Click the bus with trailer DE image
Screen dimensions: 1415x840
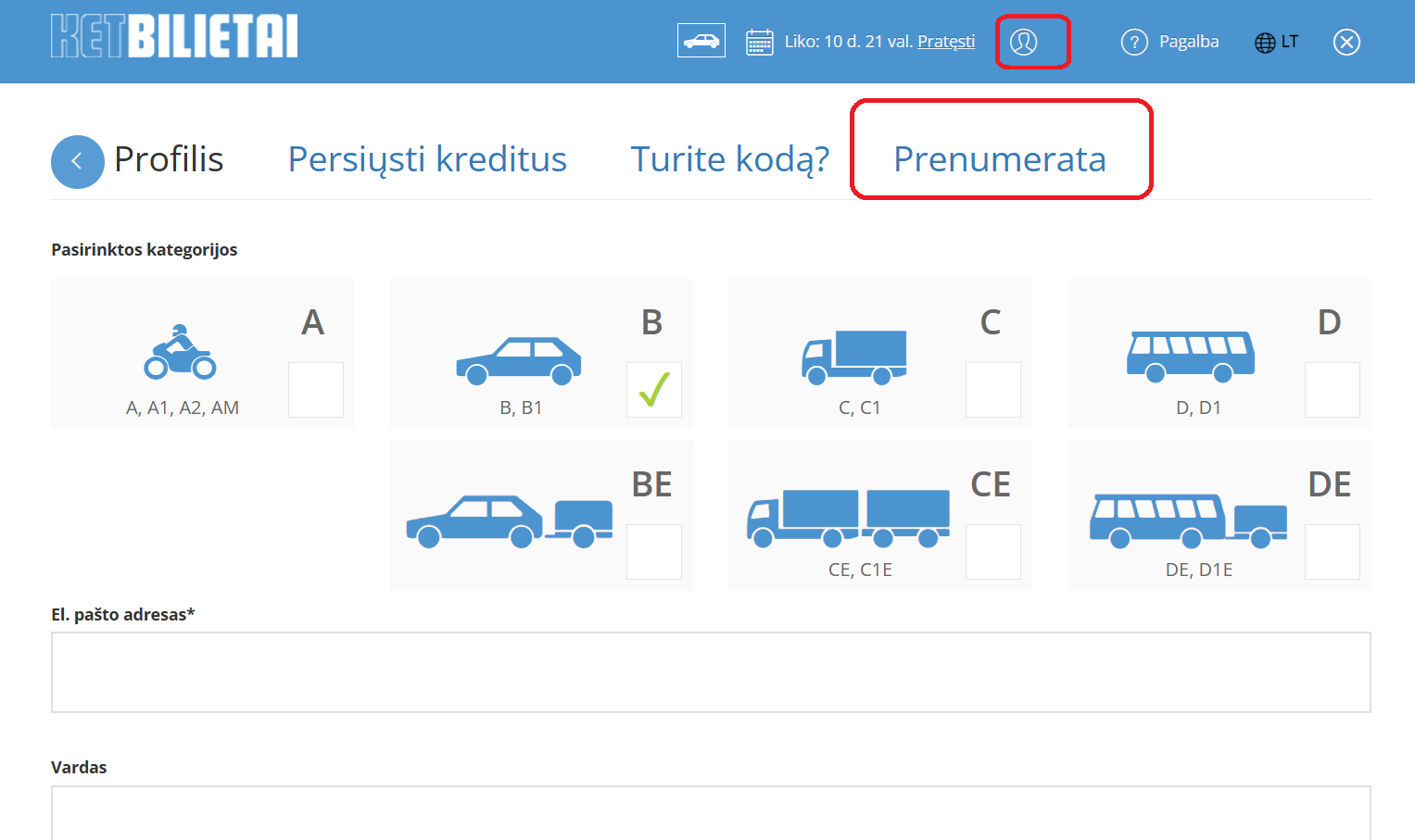point(1188,520)
